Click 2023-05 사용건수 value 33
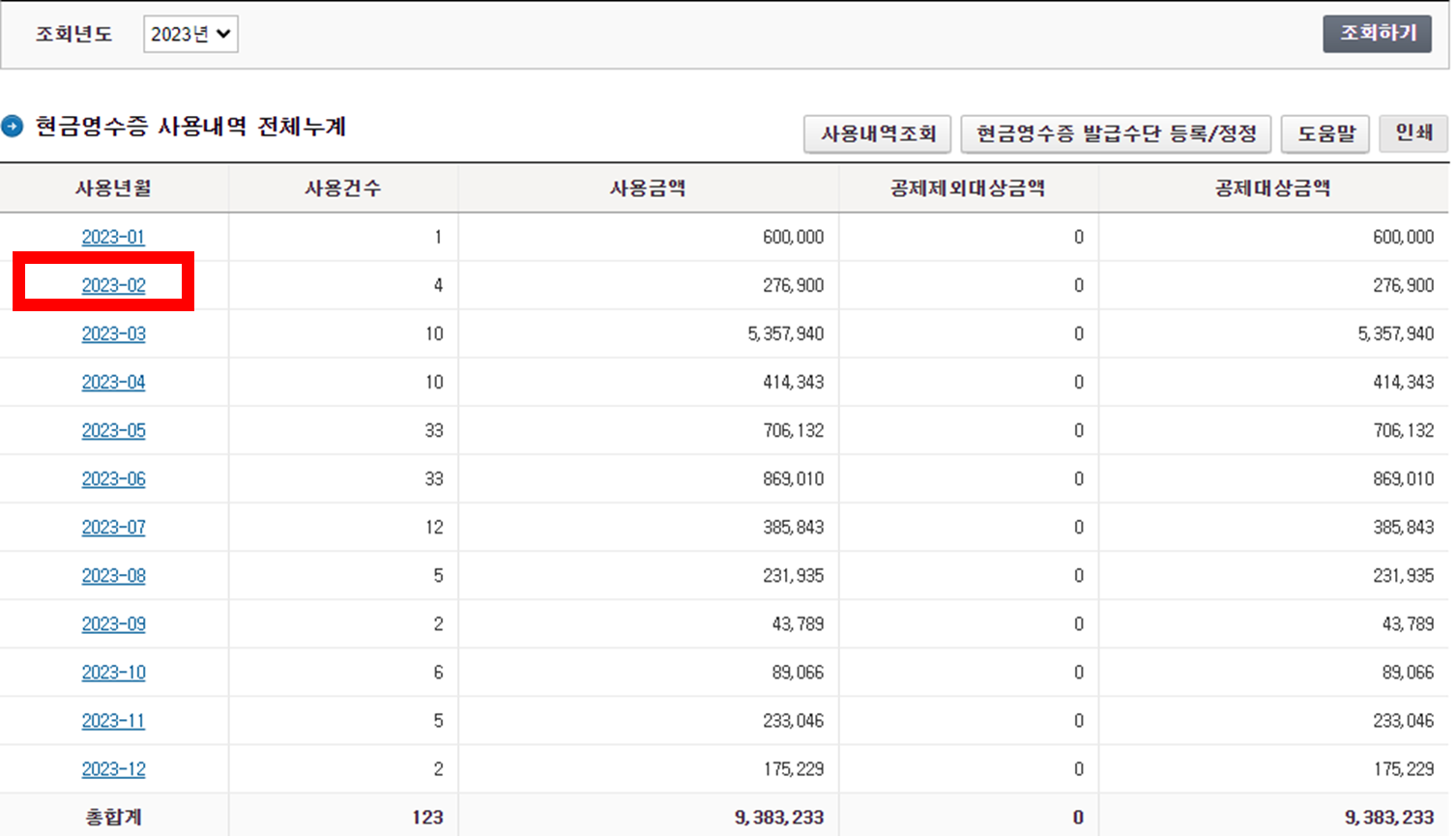Image resolution: width=1456 pixels, height=836 pixels. (x=434, y=430)
